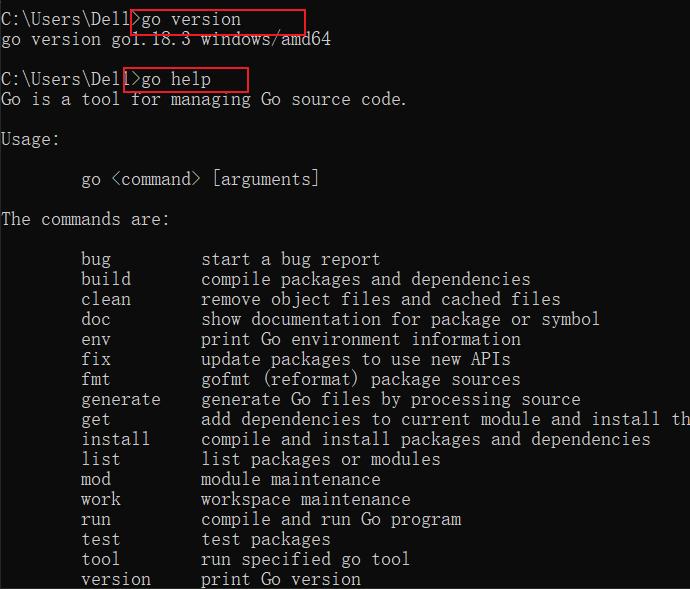Click the 'go help' command text

[x=176, y=80]
